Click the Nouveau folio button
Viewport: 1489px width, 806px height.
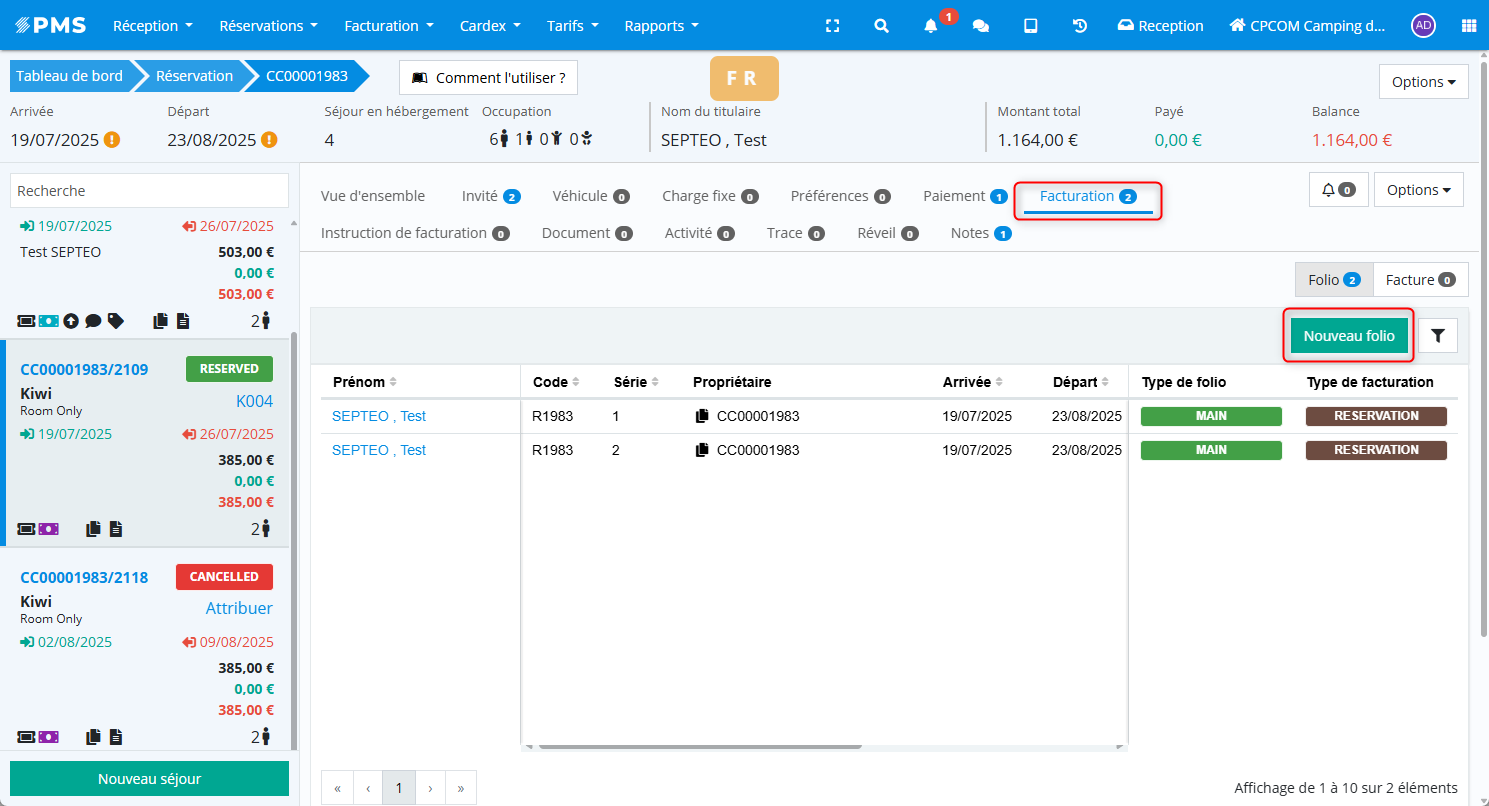pyautogui.click(x=1348, y=336)
